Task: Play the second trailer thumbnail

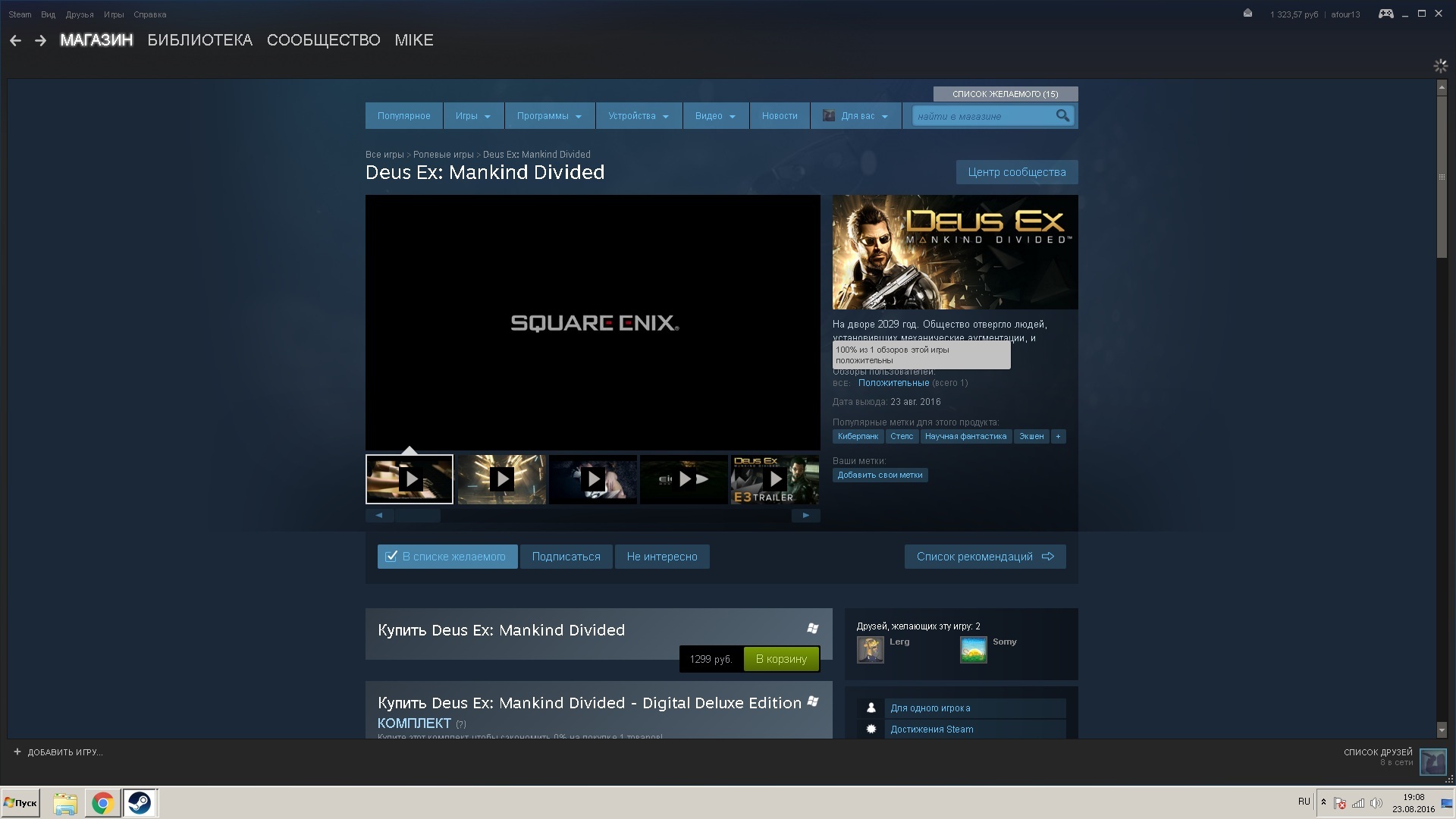Action: click(x=501, y=479)
